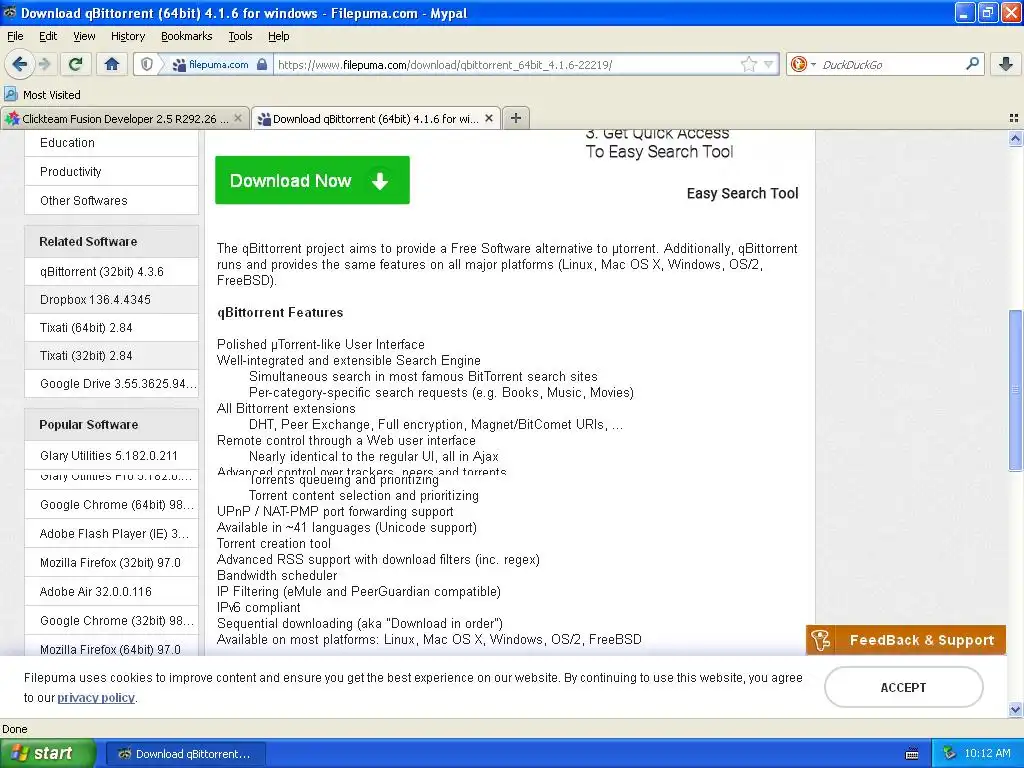1024x768 pixels.
Task: Open the History menu
Action: [127, 36]
